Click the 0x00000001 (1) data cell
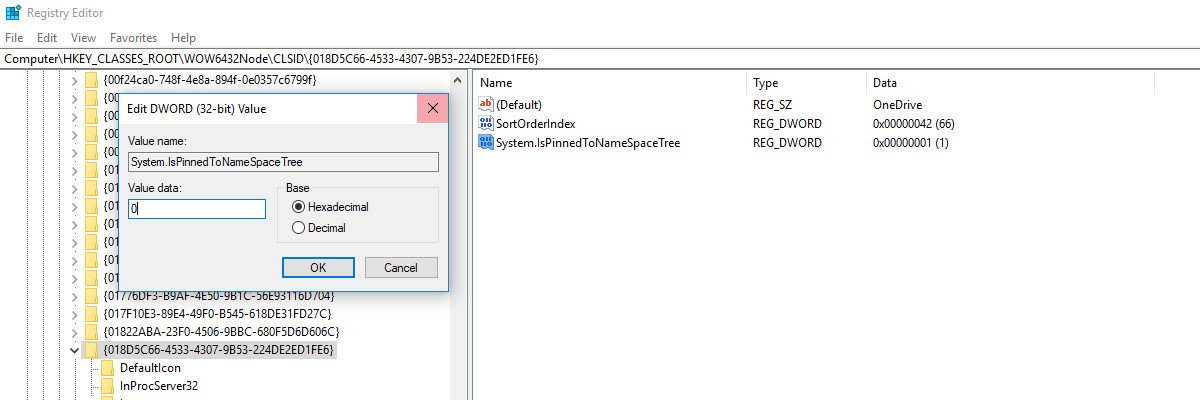This screenshot has height=400, width=1200. (911, 143)
